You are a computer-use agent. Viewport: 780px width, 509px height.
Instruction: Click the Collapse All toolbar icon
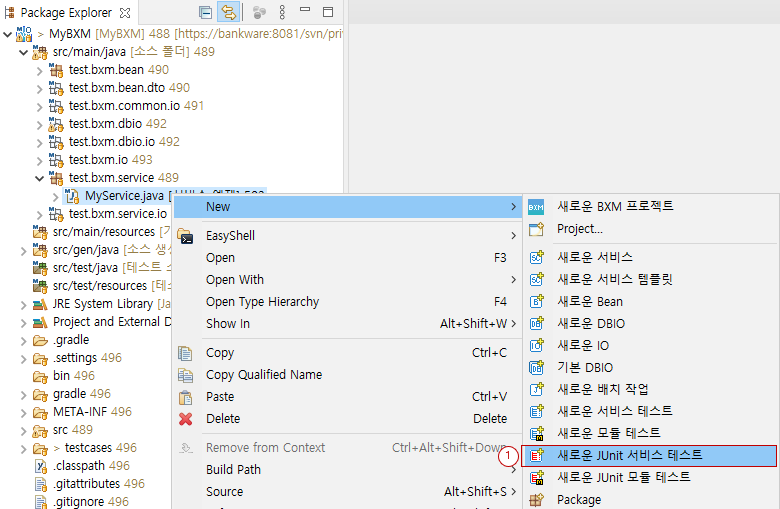pos(205,12)
